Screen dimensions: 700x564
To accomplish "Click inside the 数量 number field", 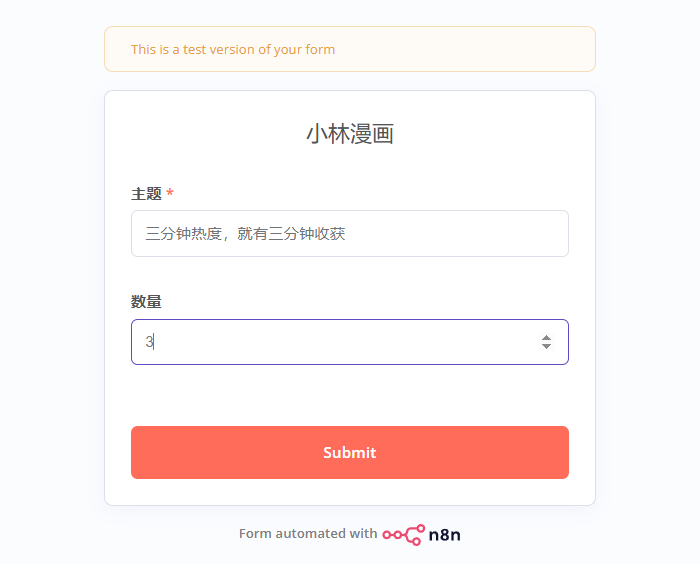I will click(330, 342).
